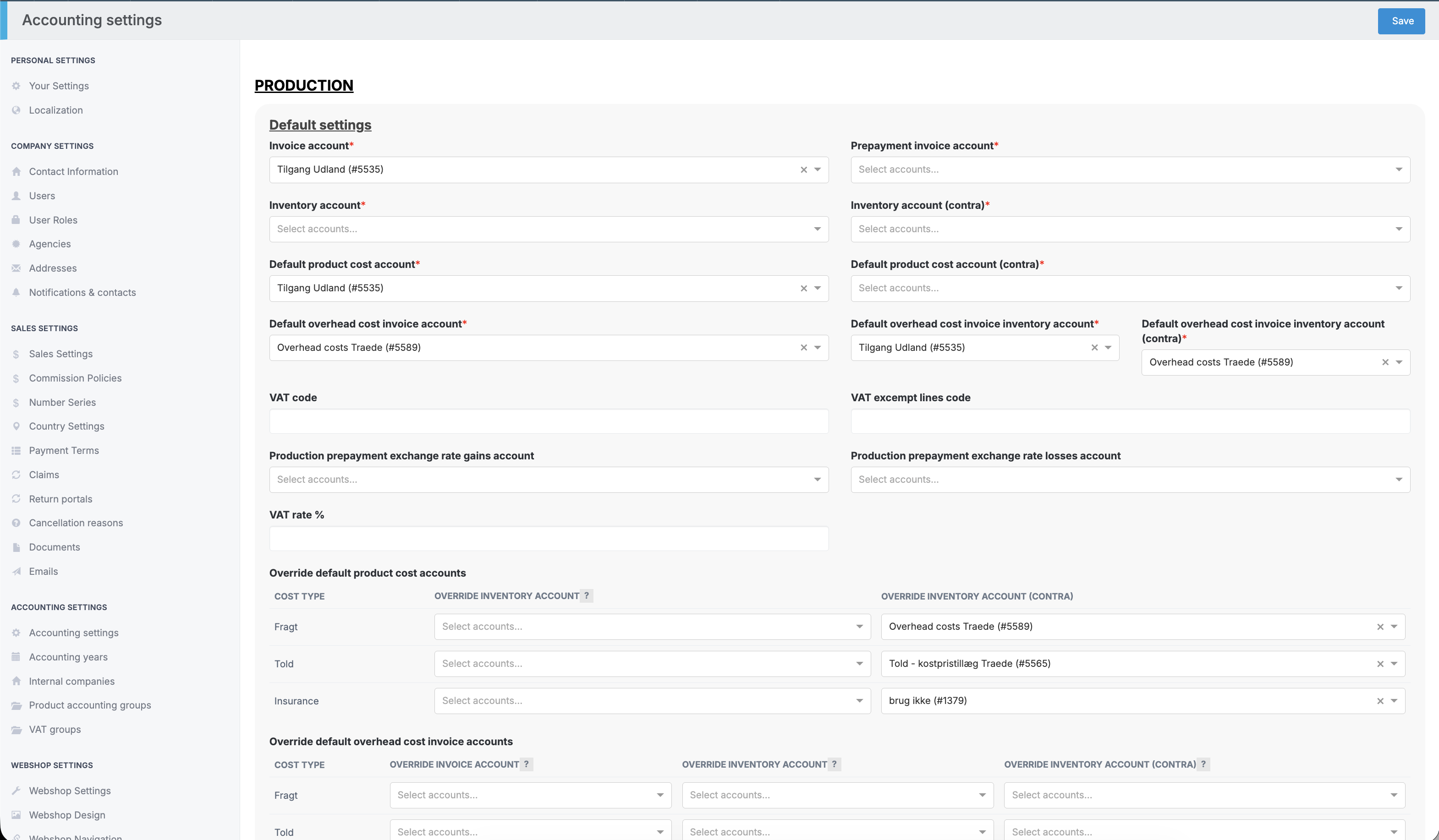Click help icon beside Override Invoice Account
The image size is (1439, 840).
(526, 765)
